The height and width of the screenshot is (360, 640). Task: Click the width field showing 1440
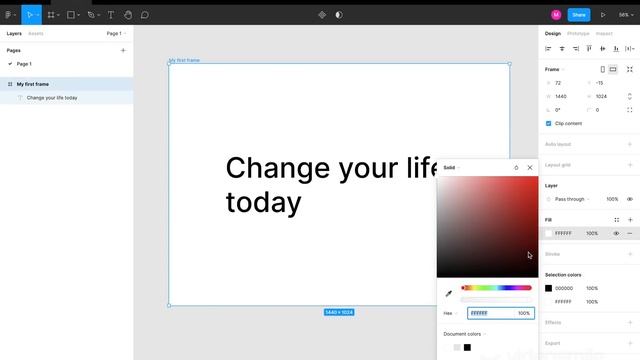pos(563,96)
